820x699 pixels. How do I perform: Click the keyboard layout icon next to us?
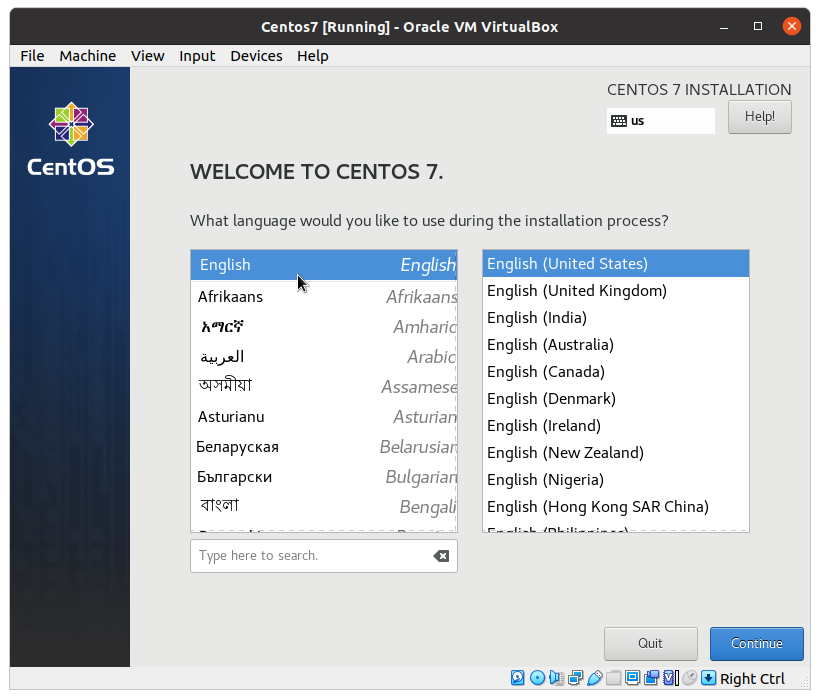(619, 121)
